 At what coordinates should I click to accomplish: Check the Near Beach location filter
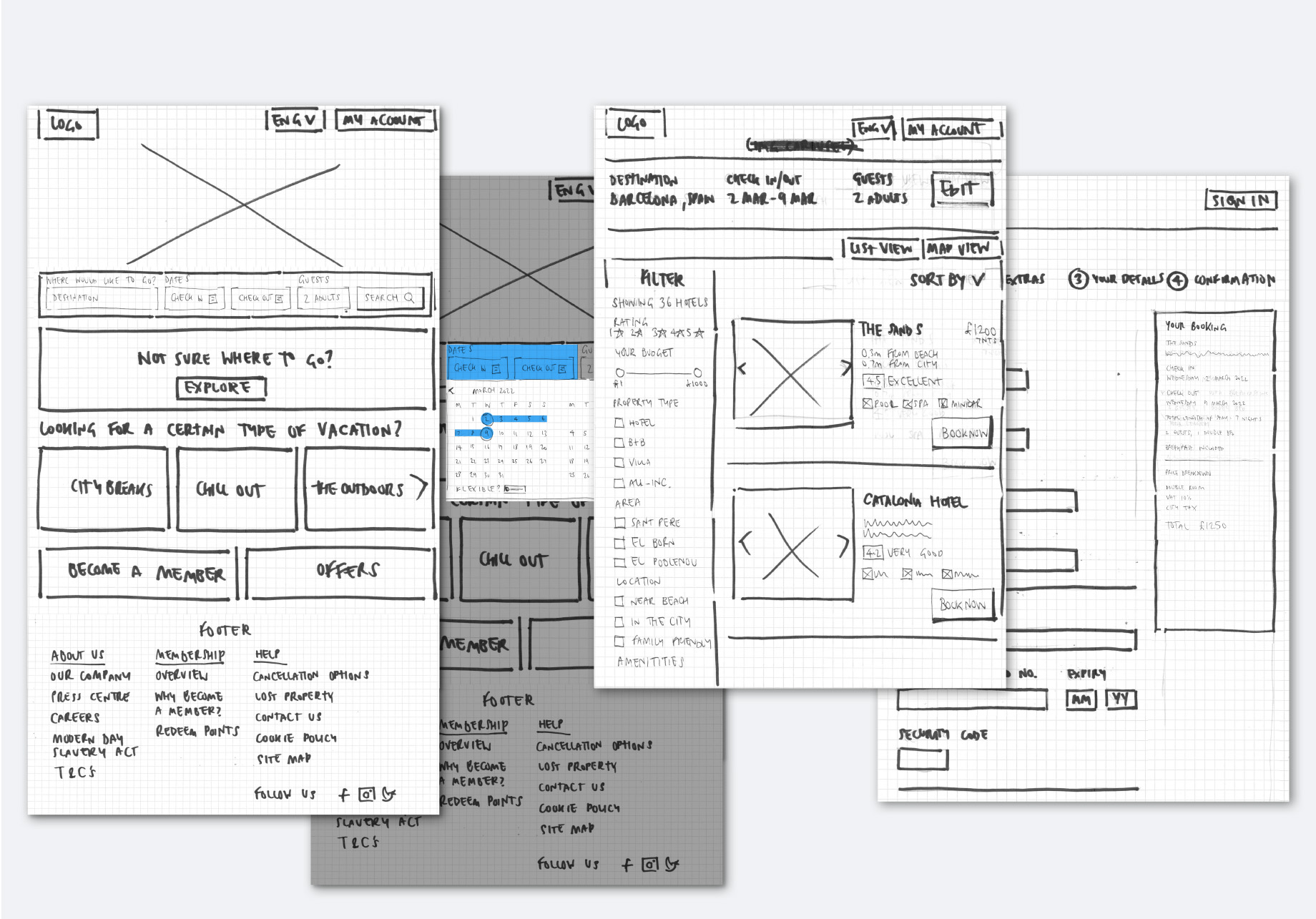click(x=619, y=601)
